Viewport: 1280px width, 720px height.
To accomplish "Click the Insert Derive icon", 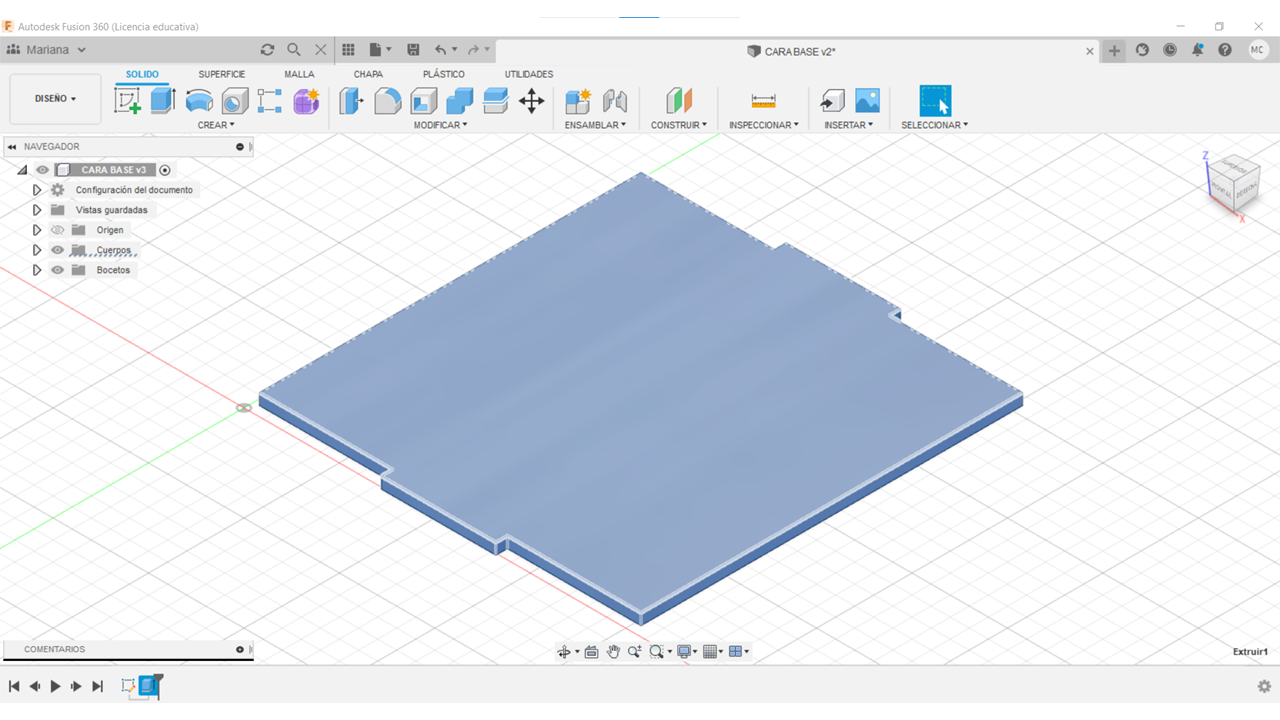I will [x=832, y=100].
